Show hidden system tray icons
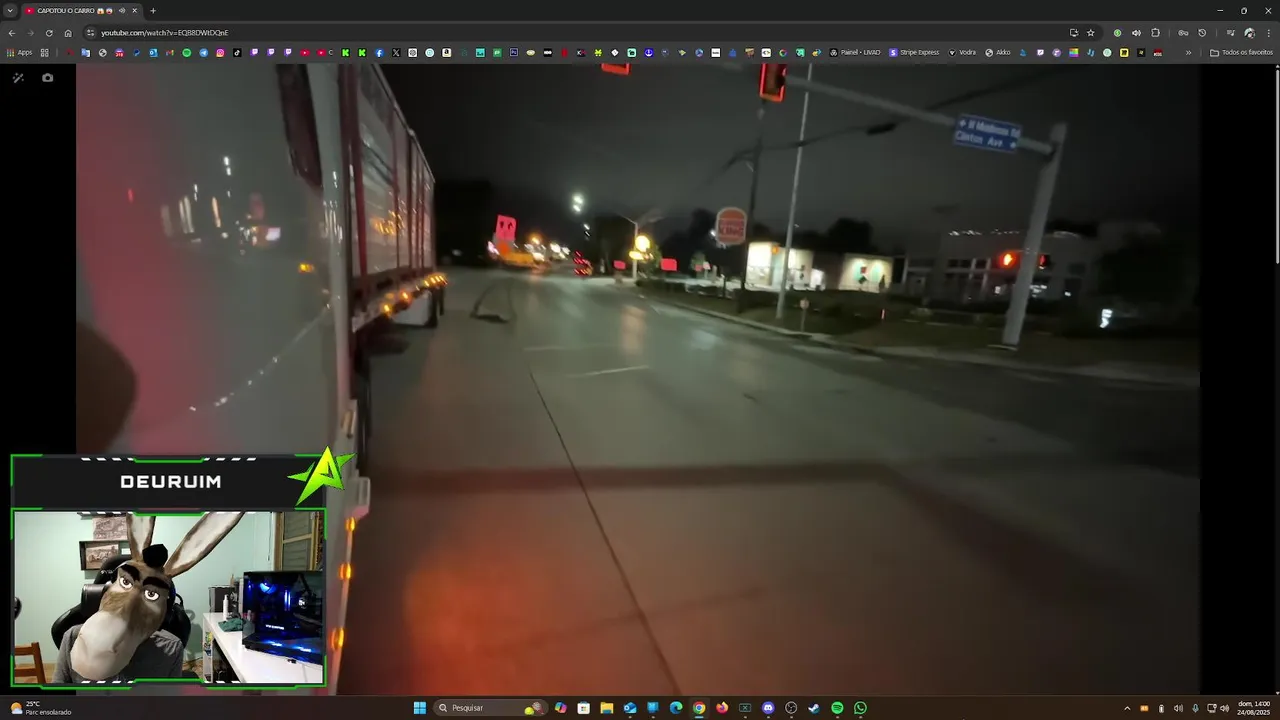This screenshot has width=1280, height=720. [1127, 708]
